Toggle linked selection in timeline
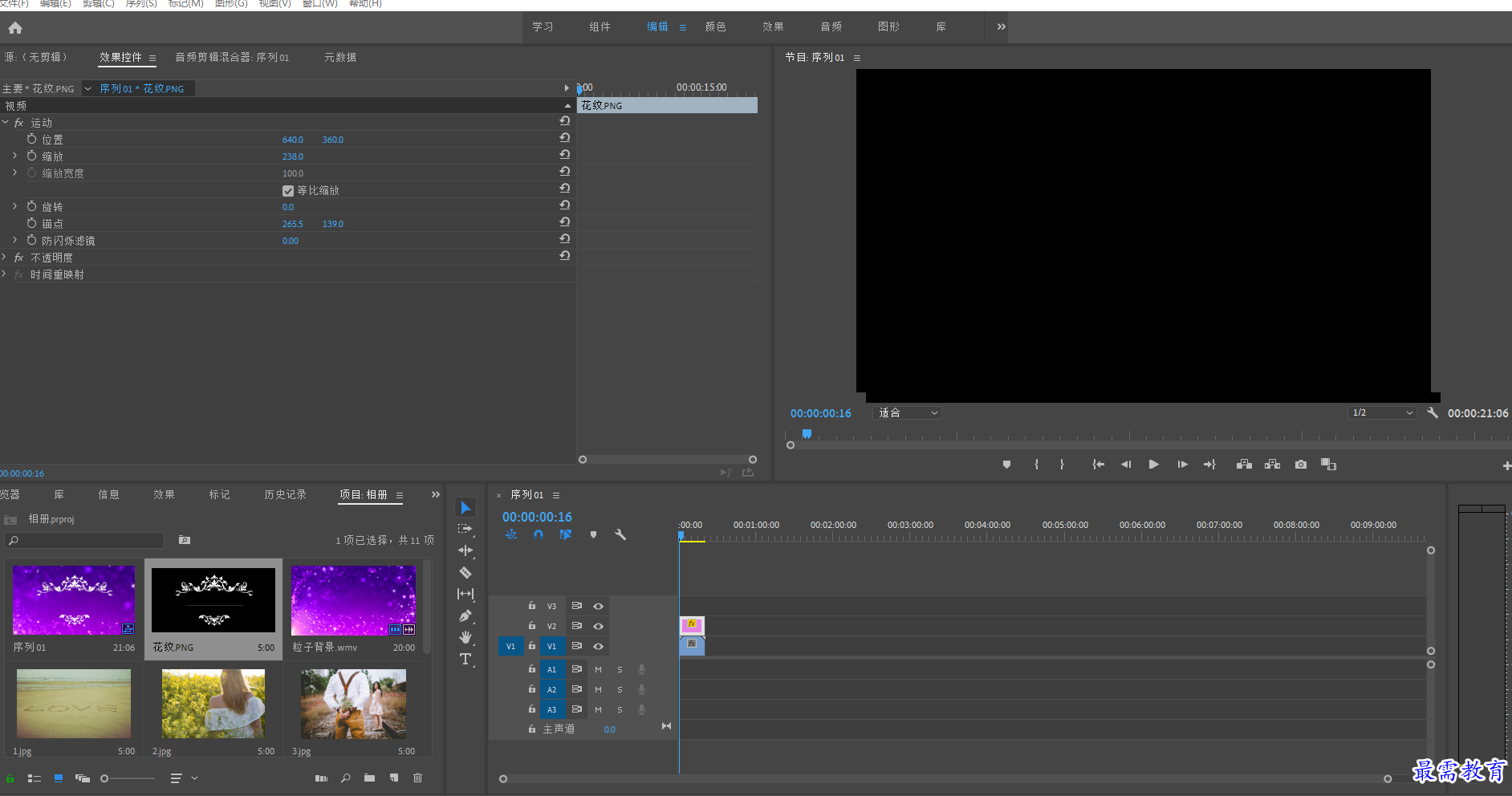Screen dimensions: 1512x796 pos(566,534)
